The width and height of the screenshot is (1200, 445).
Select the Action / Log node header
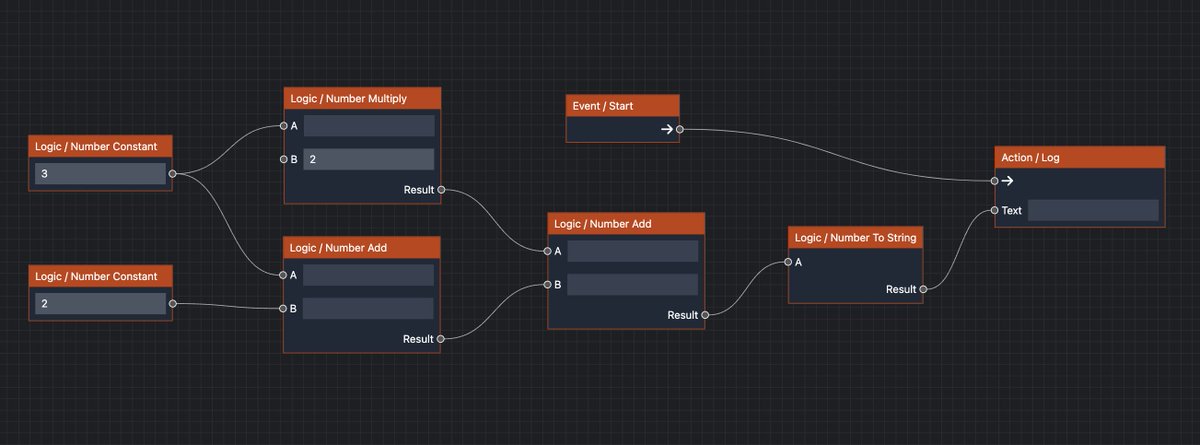click(1080, 157)
